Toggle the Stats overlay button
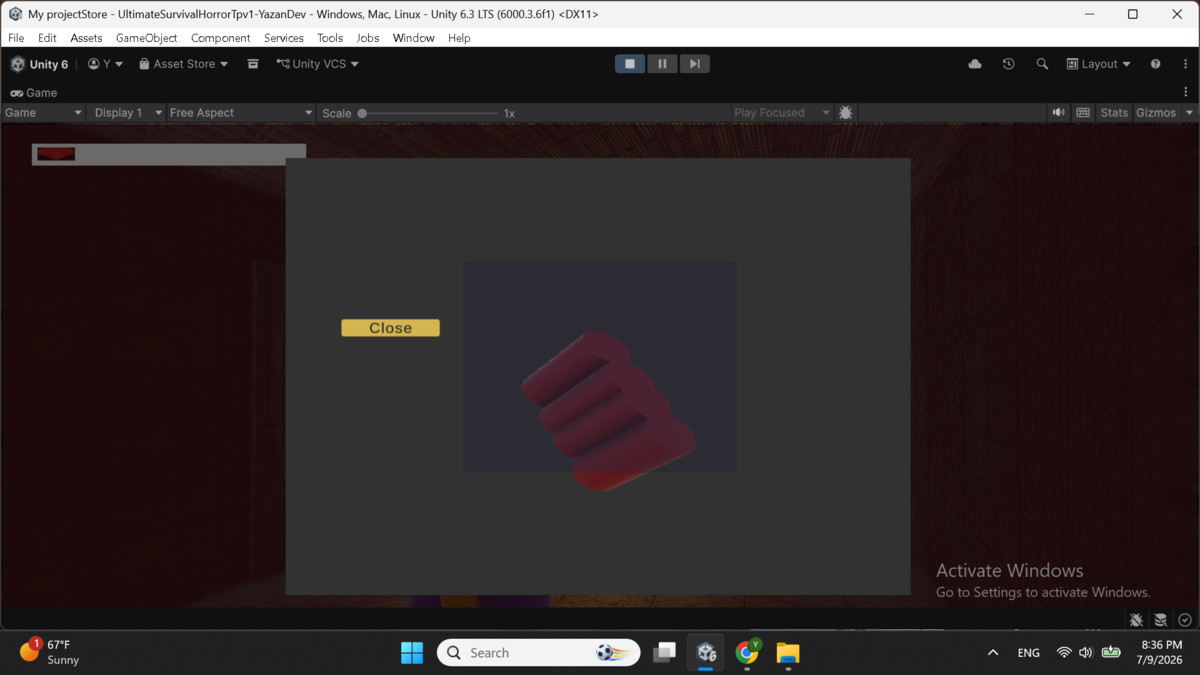Viewport: 1200px width, 675px height. pyautogui.click(x=1114, y=113)
